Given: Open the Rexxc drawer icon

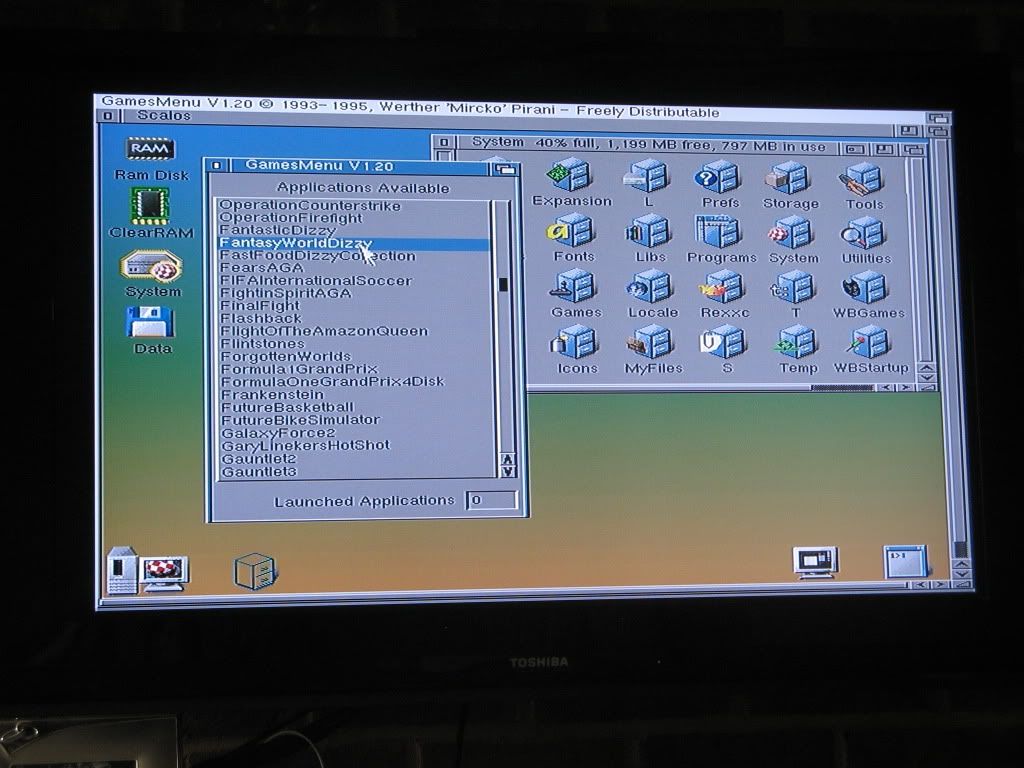Looking at the screenshot, I should [x=721, y=288].
